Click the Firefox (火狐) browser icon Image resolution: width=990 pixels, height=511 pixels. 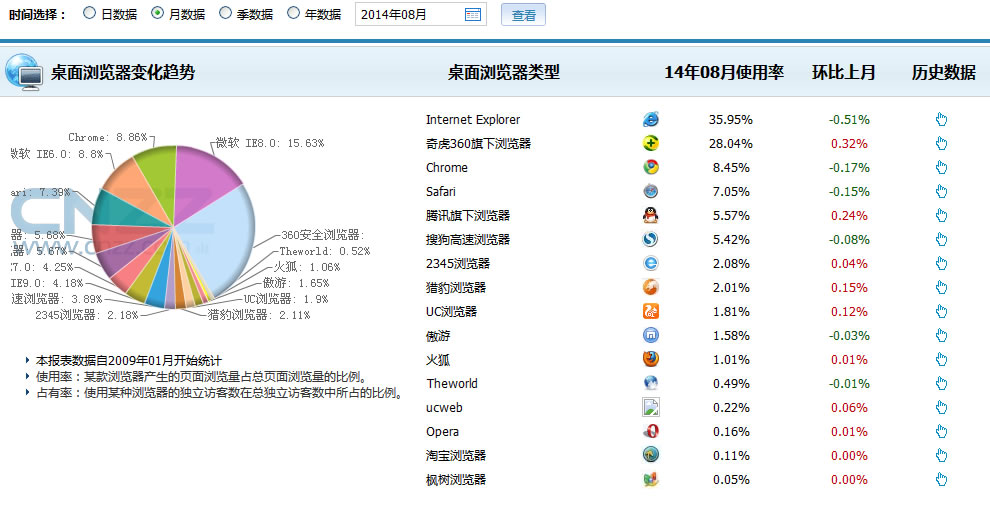pyautogui.click(x=651, y=359)
